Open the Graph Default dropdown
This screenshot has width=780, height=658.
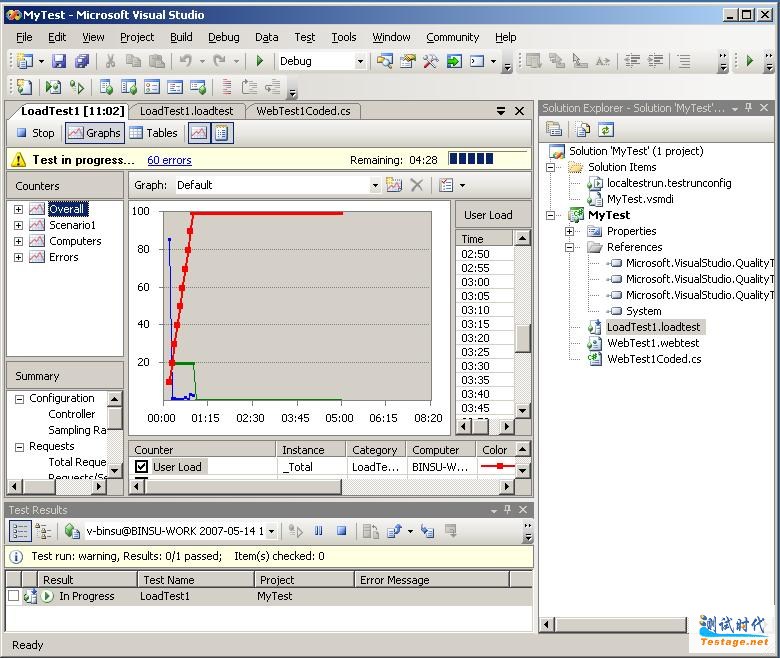click(x=375, y=185)
